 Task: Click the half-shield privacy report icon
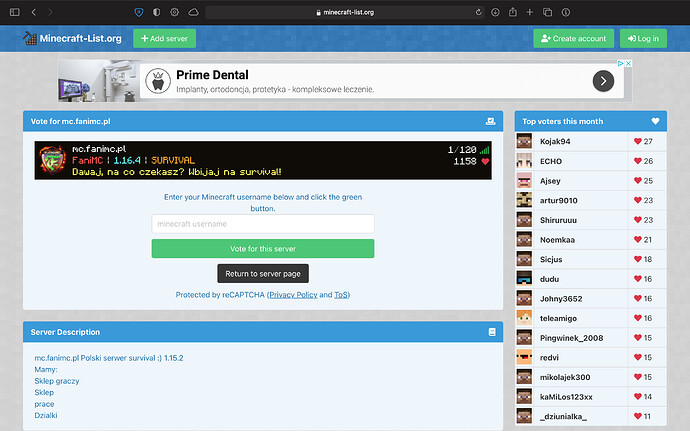point(156,12)
